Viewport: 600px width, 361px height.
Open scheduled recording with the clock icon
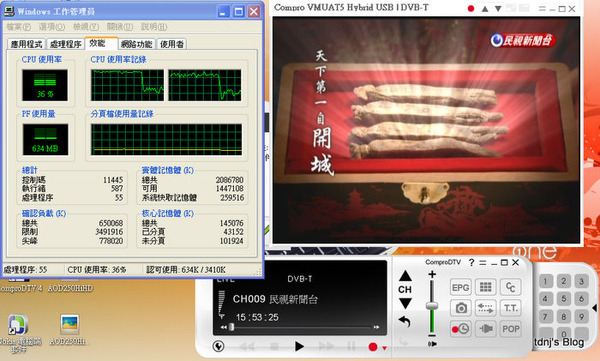pos(460,329)
